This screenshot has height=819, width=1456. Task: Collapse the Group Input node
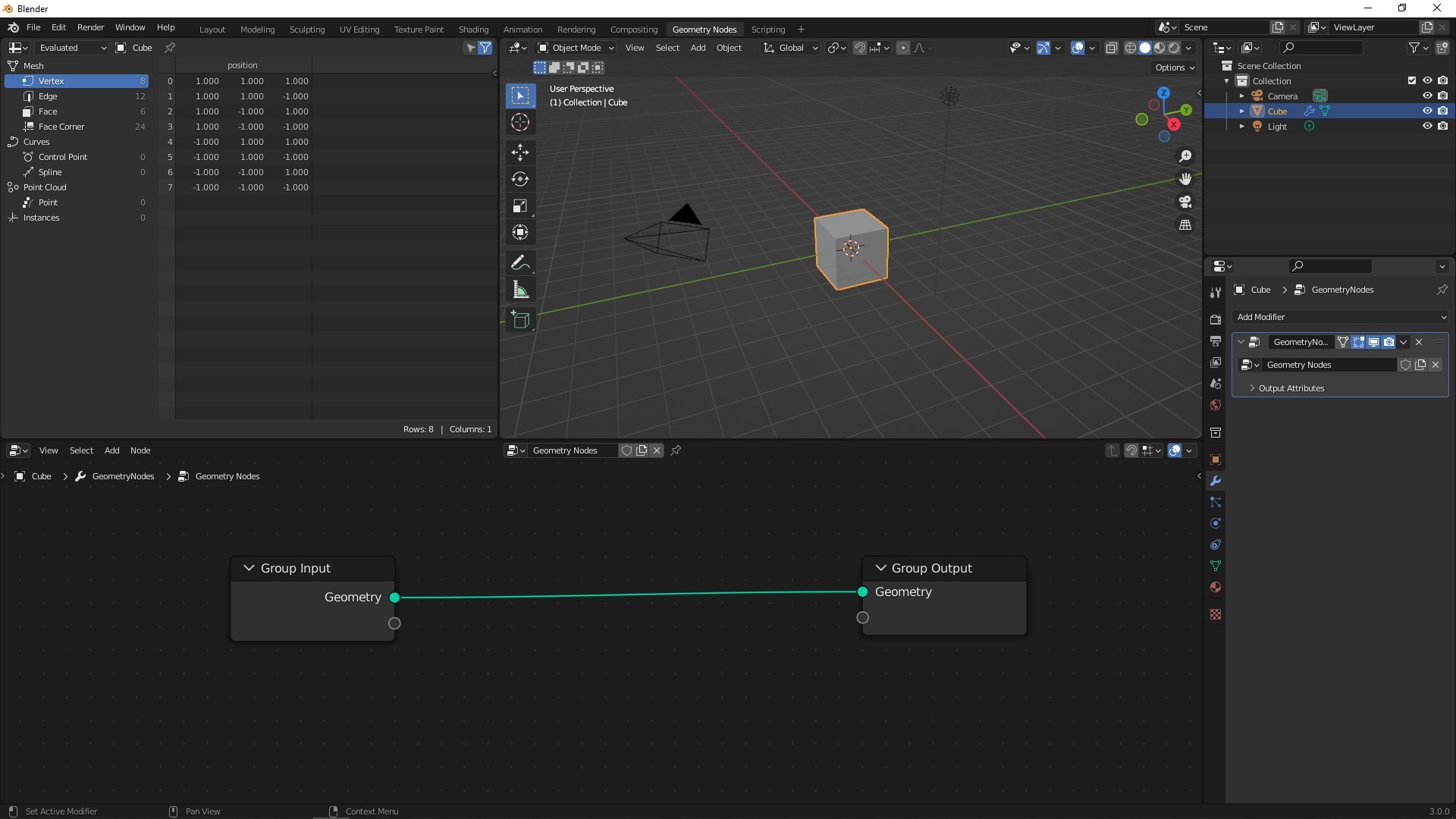(249, 568)
